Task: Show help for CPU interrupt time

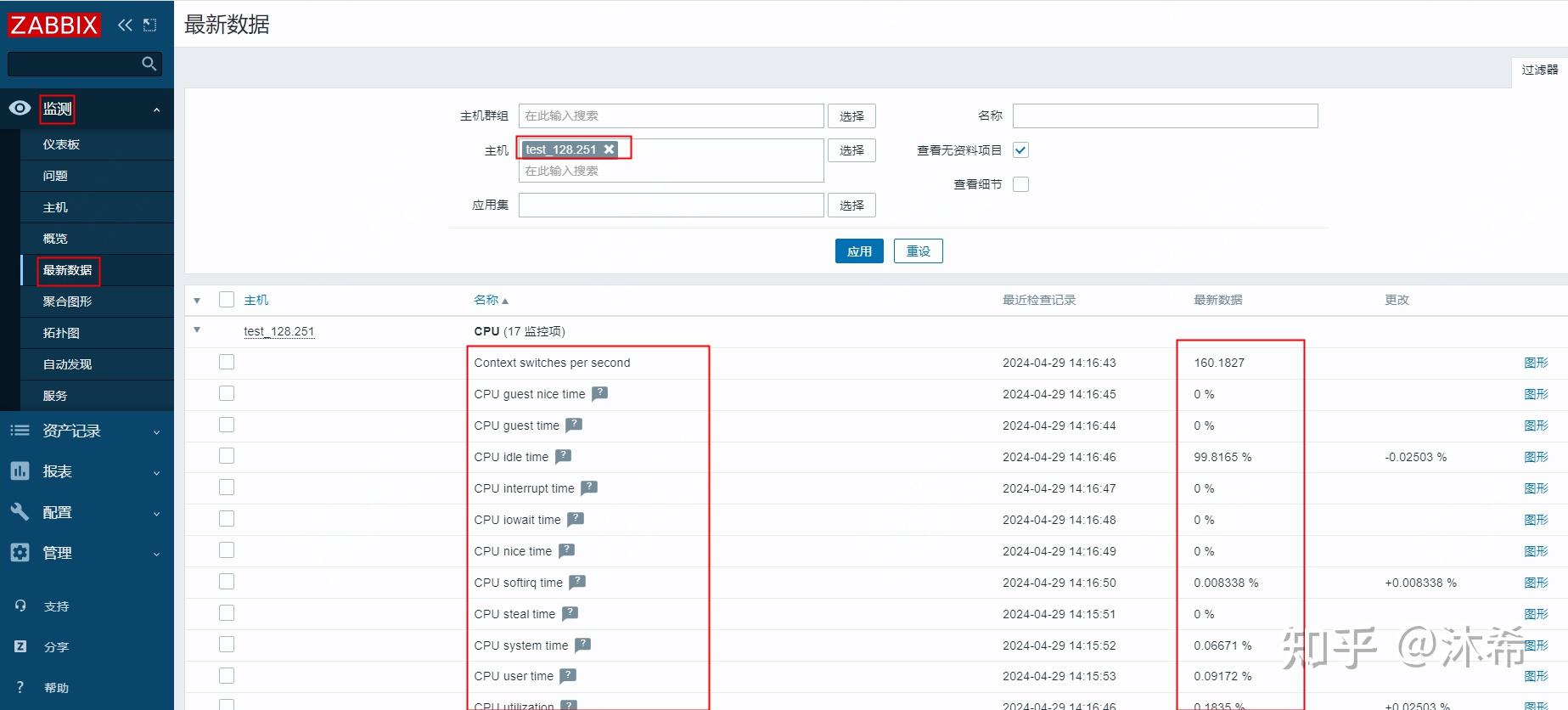Action: [x=589, y=487]
